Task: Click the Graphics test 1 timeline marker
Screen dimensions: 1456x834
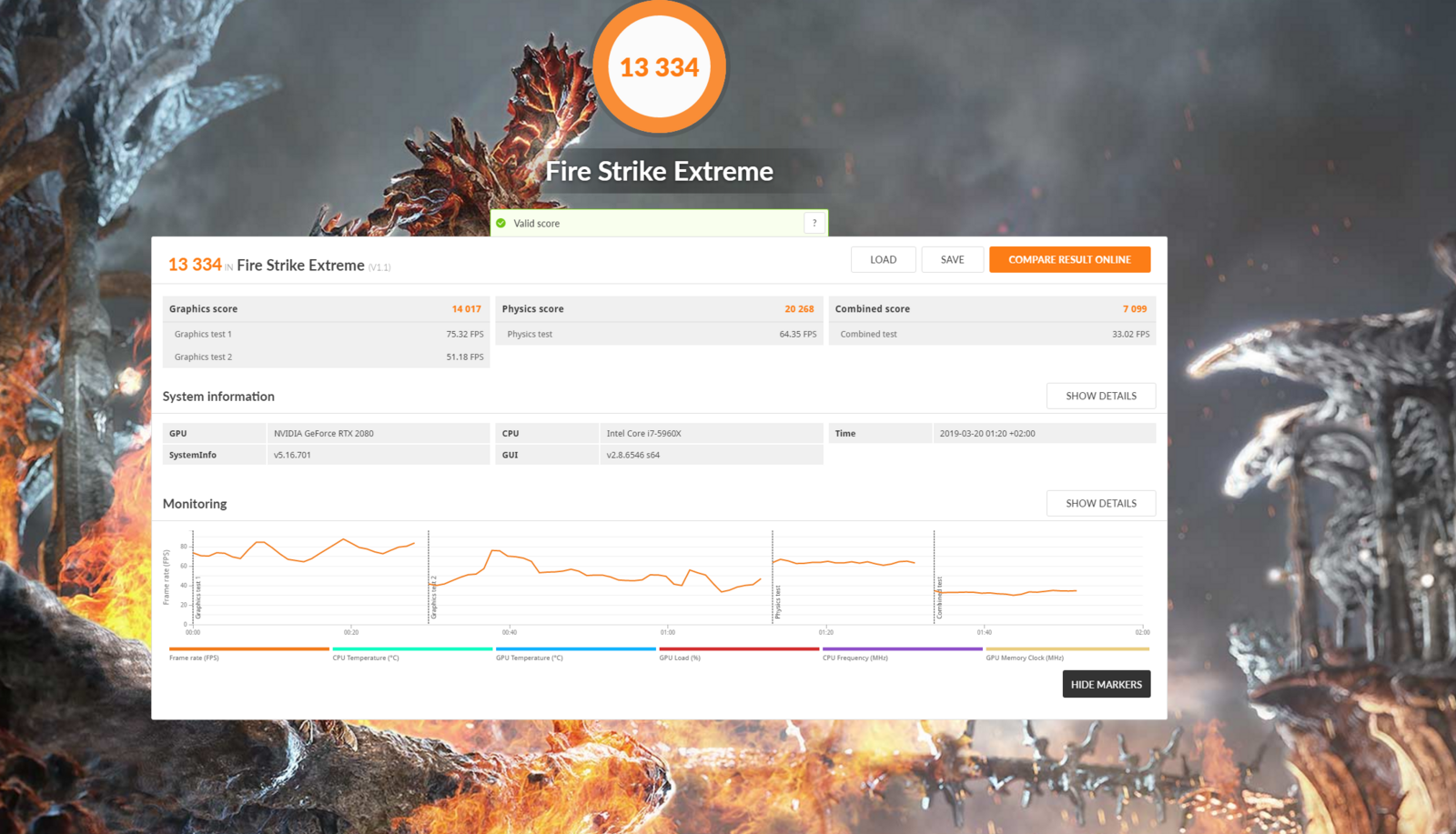Action: point(198,598)
